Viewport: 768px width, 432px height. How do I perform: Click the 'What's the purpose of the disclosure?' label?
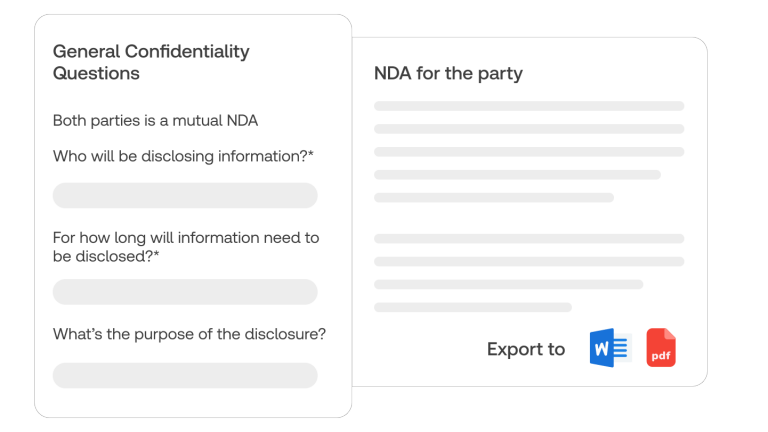tap(189, 334)
